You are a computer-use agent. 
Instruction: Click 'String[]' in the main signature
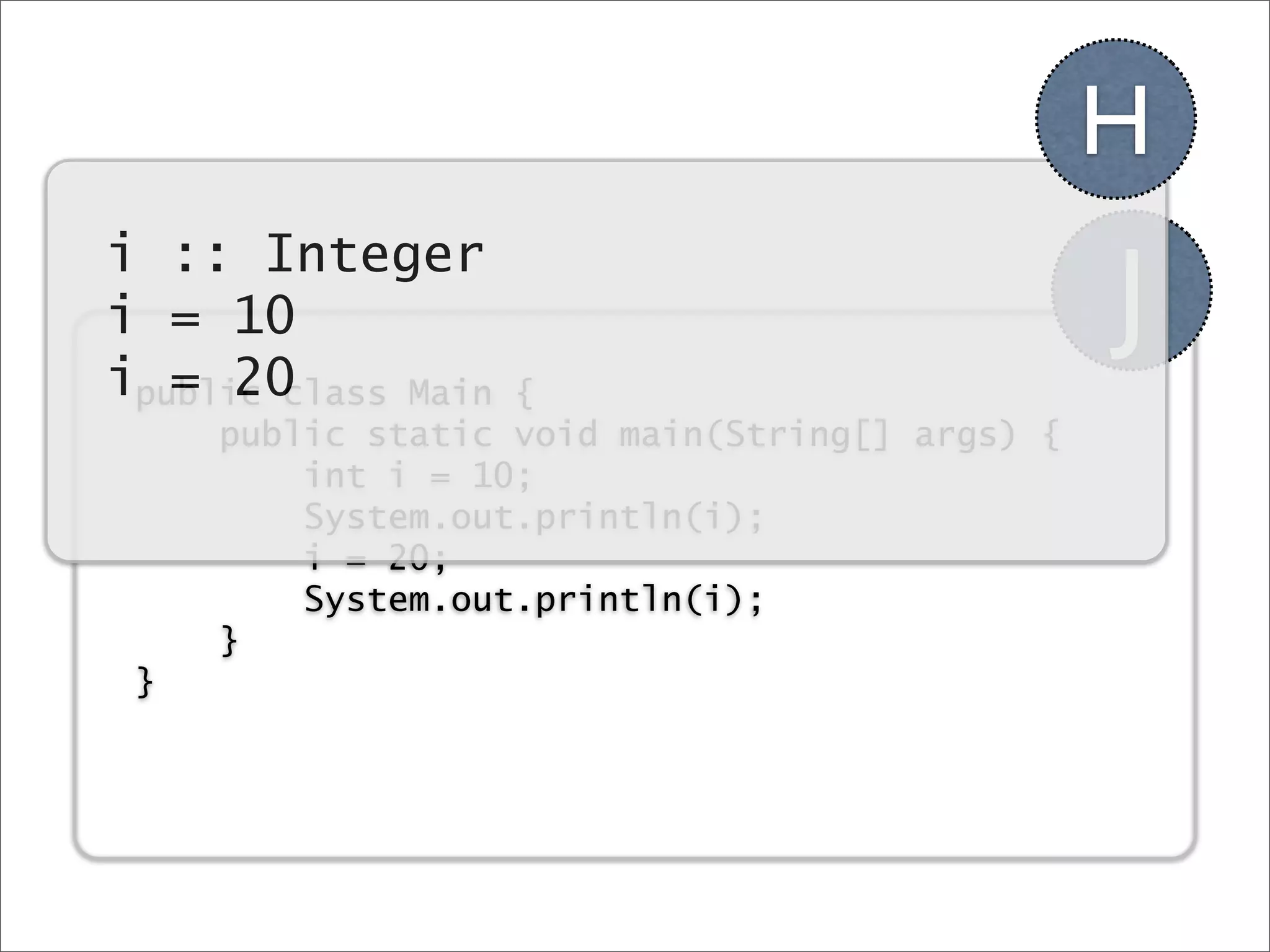(x=807, y=435)
